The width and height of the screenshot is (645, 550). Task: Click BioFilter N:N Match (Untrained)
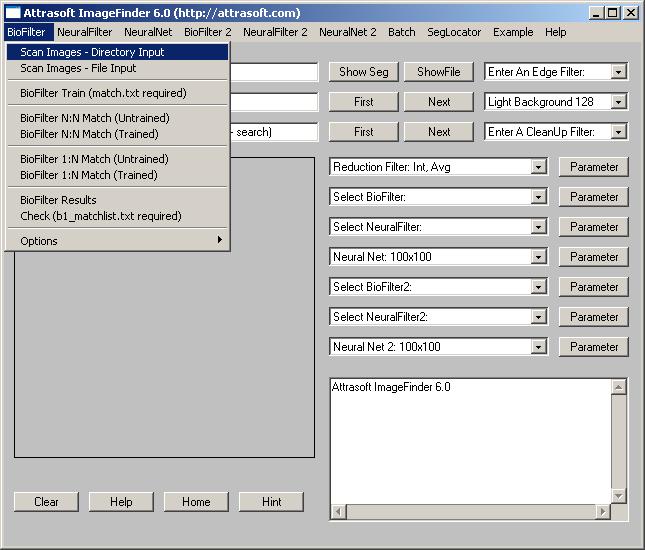coord(95,117)
